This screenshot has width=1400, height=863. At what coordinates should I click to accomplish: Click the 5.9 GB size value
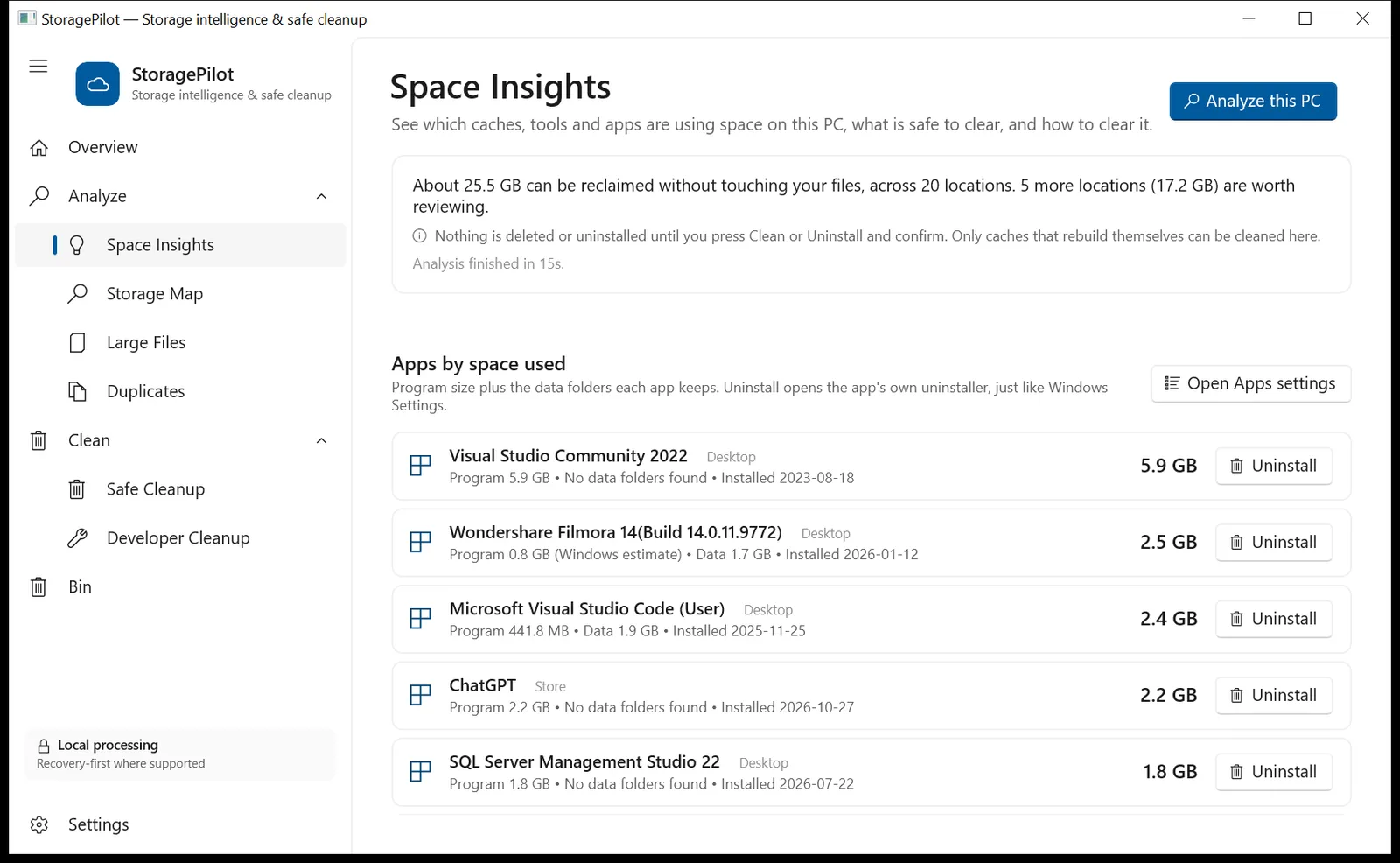pos(1168,466)
